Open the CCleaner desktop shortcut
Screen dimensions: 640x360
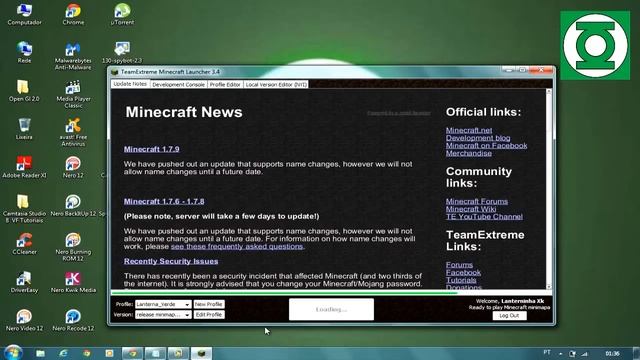pos(24,244)
